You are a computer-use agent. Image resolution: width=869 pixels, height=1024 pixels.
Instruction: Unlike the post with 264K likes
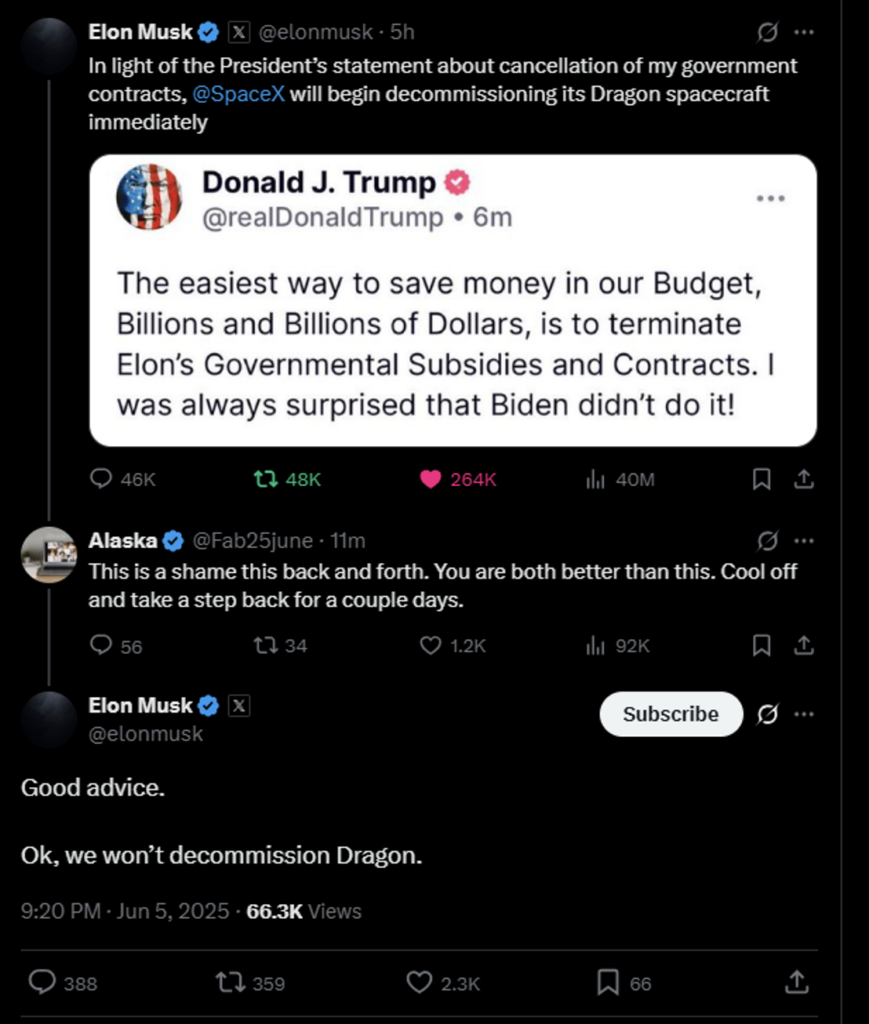click(431, 479)
